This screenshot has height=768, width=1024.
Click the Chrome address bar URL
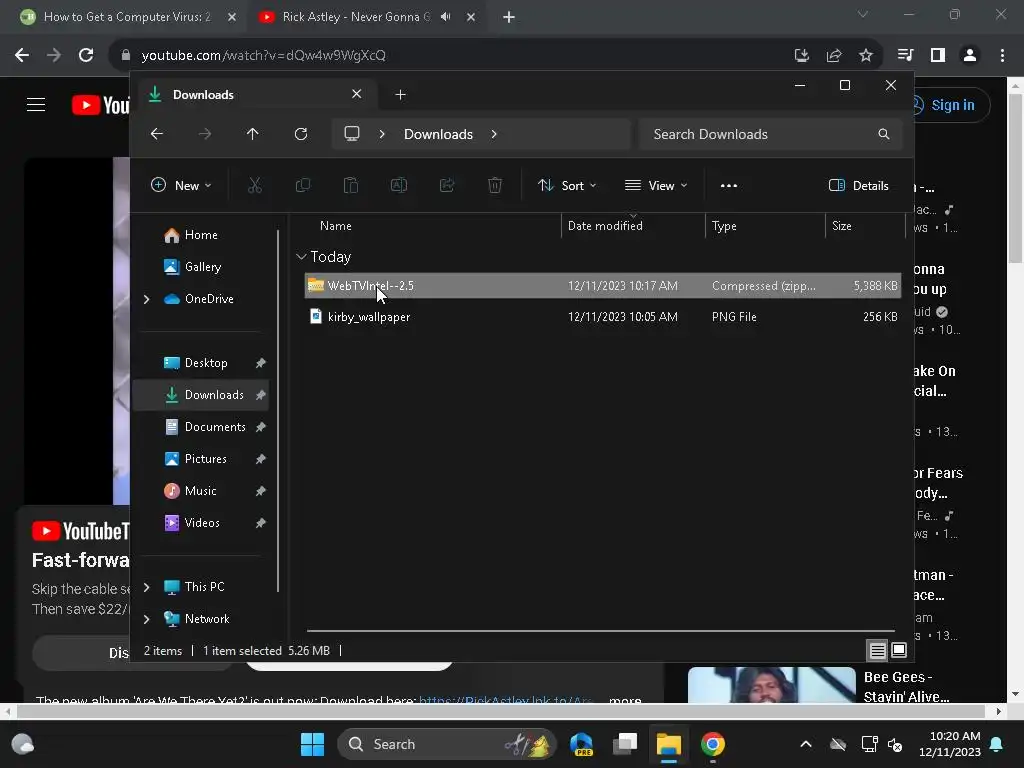[263, 56]
